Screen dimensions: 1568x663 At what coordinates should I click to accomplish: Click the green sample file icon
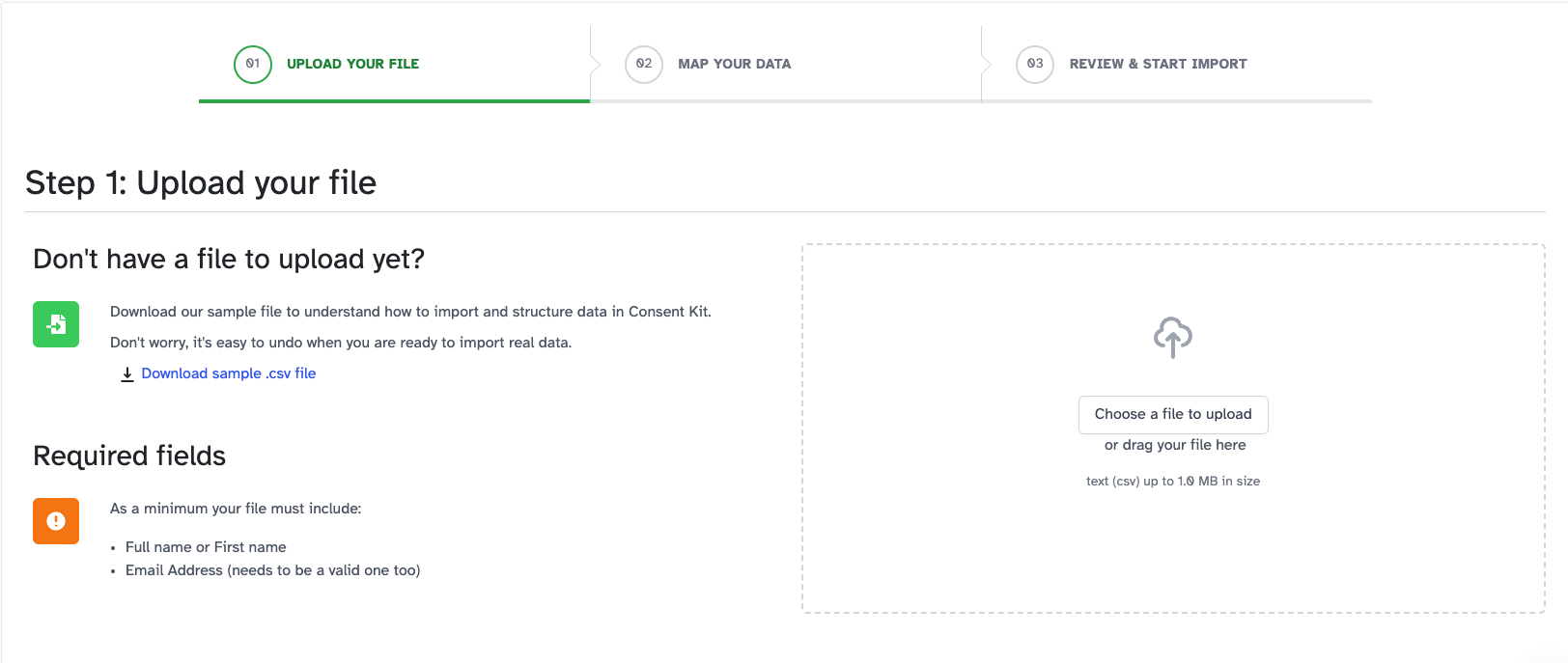click(56, 324)
